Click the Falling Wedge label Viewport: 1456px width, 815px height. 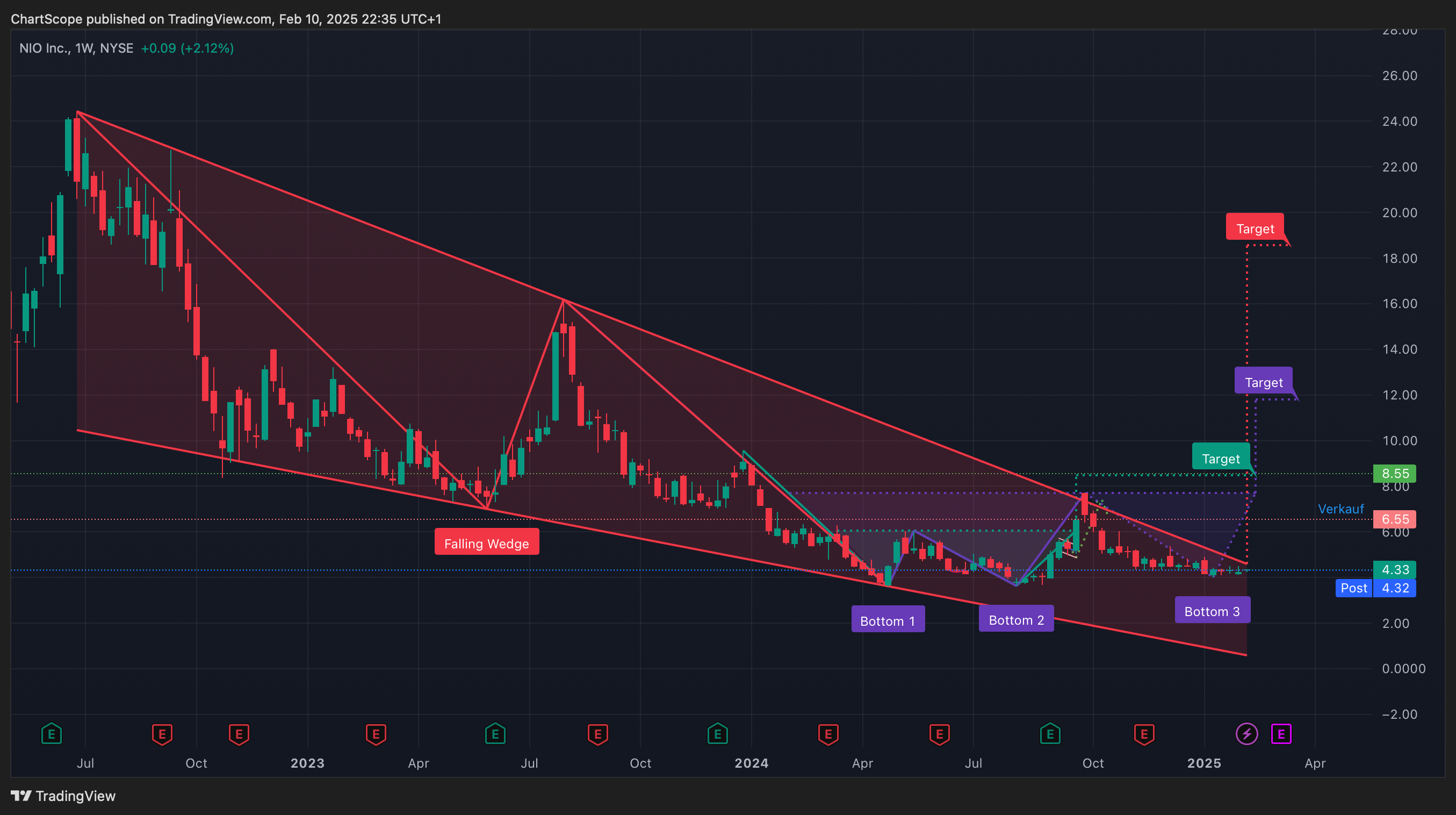tap(486, 543)
